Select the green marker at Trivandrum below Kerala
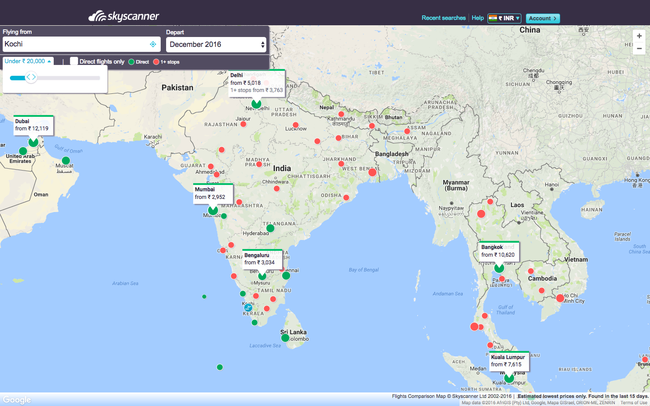Viewport: 650px width, 406px height. click(255, 322)
